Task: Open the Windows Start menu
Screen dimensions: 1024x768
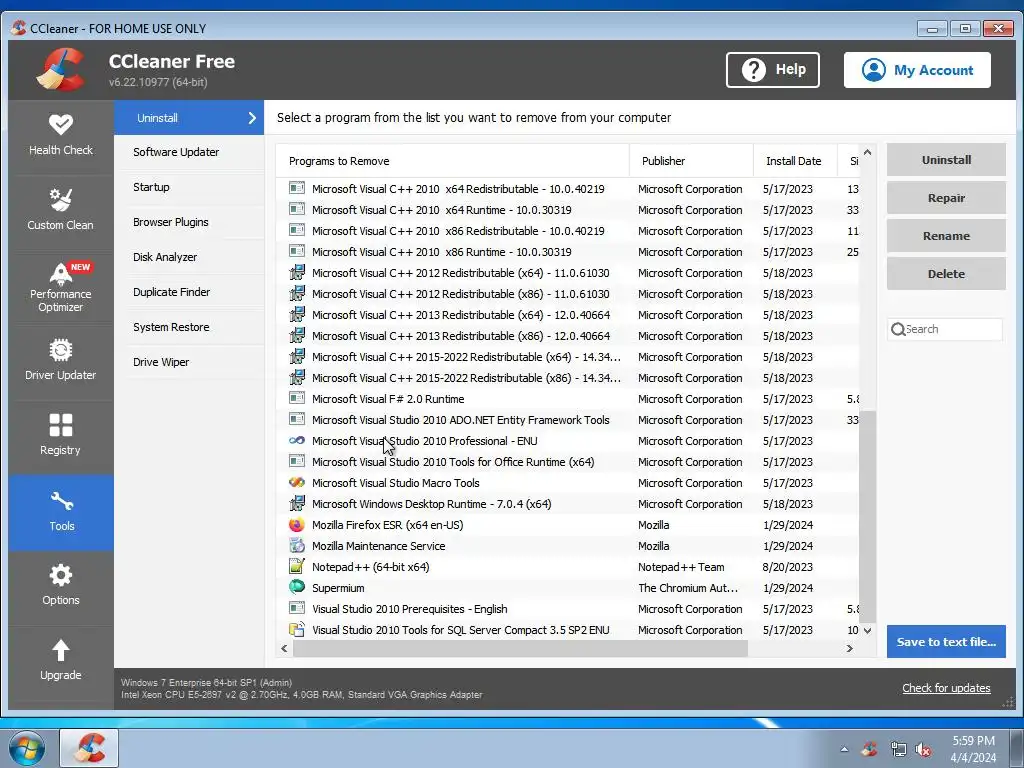Action: tap(27, 748)
